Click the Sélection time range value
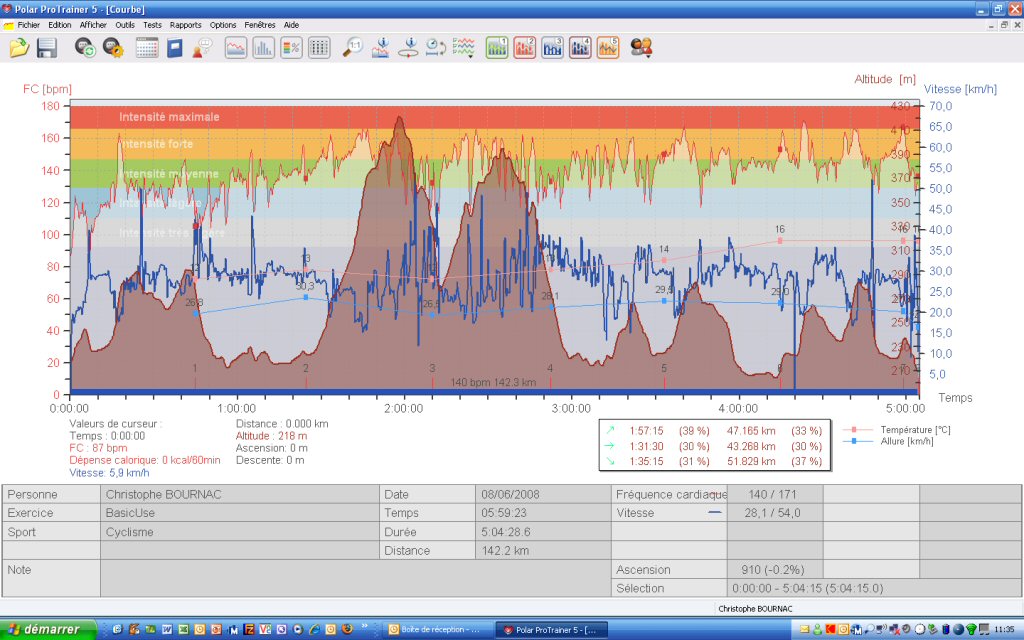This screenshot has height=640, width=1024. pyautogui.click(x=807, y=588)
